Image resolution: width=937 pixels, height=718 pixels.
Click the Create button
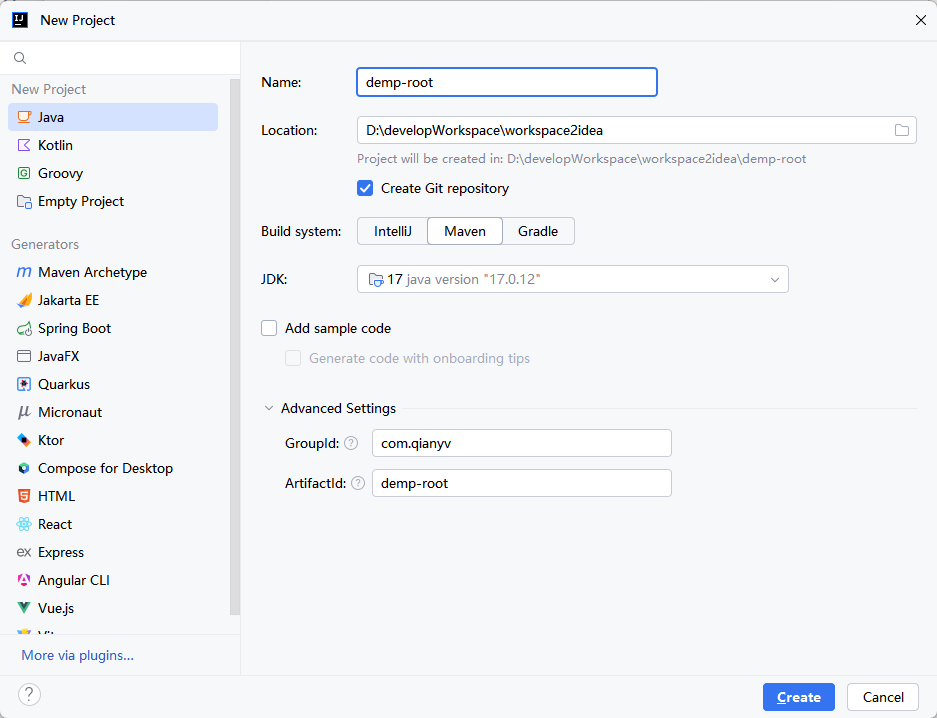(798, 697)
